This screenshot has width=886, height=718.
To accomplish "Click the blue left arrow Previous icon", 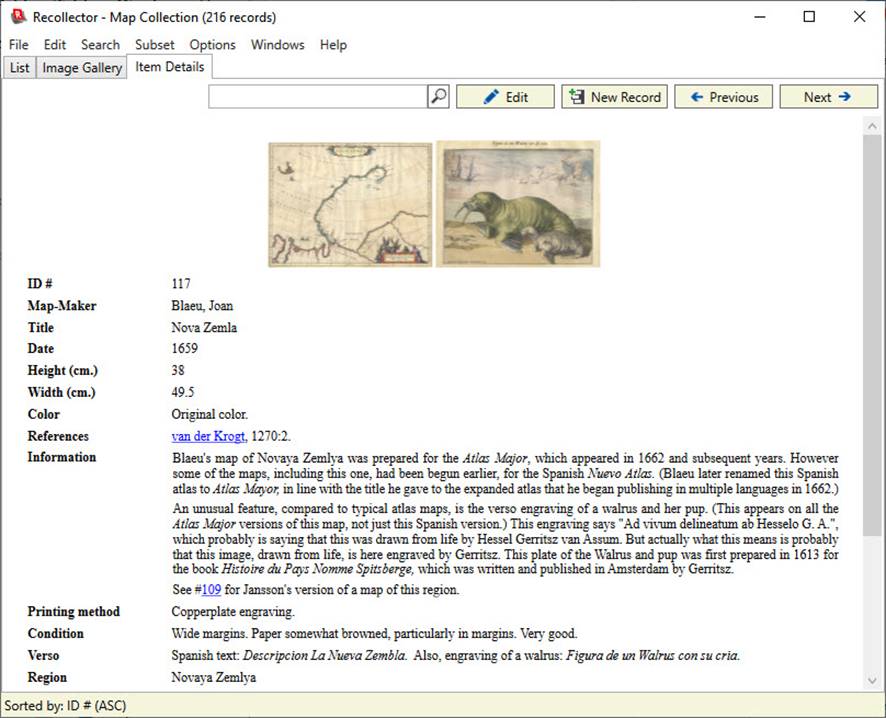I will (696, 96).
